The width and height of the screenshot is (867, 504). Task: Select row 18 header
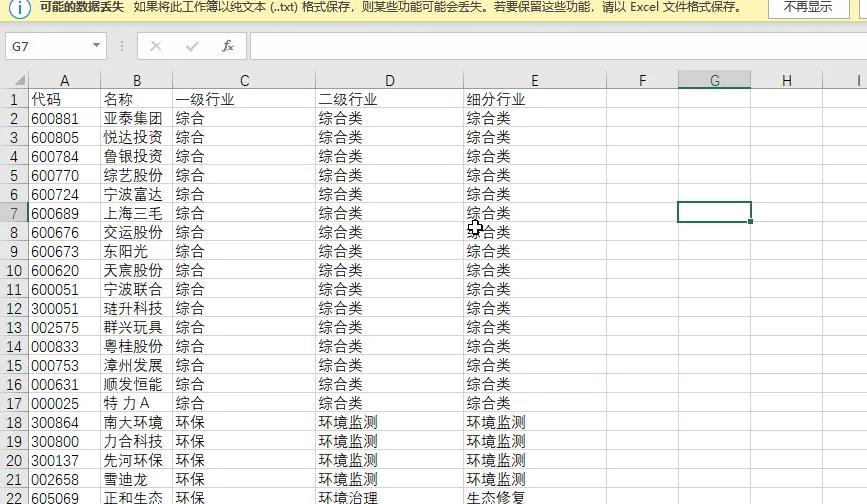coord(14,422)
